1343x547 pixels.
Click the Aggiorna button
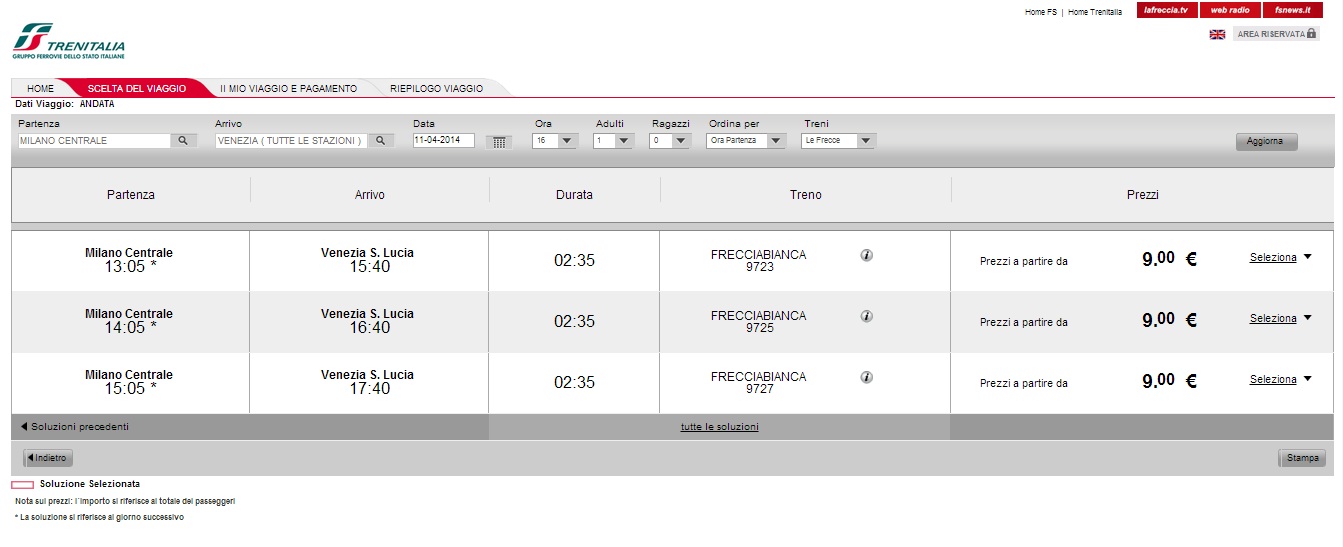tap(1266, 141)
